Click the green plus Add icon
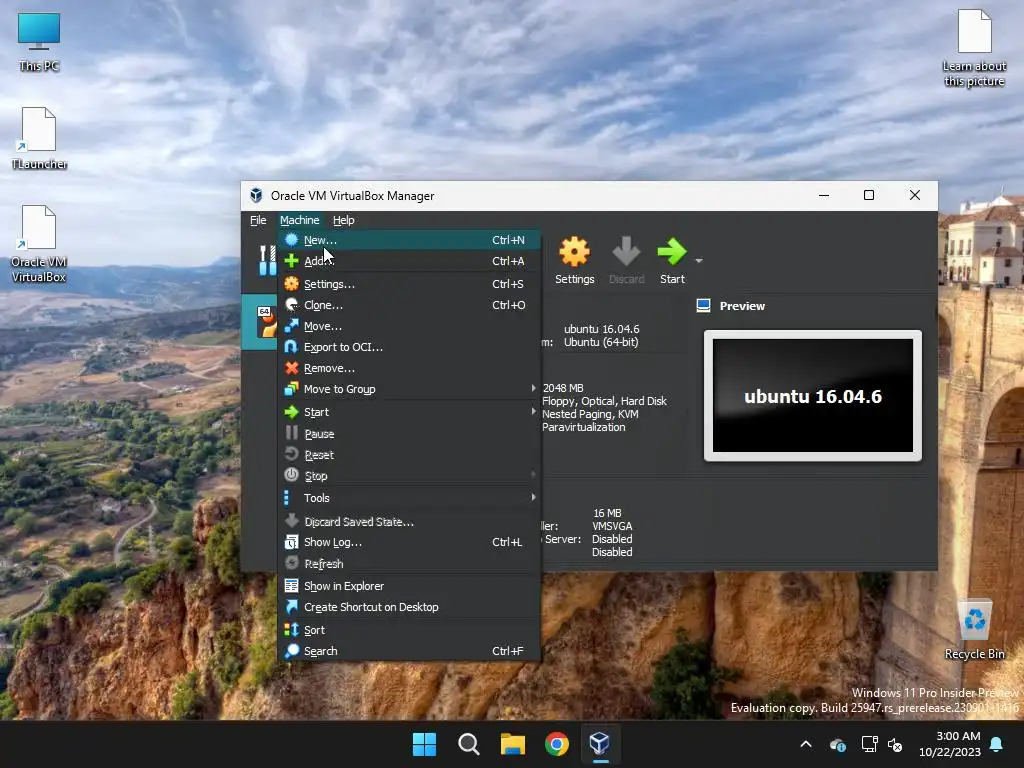Image resolution: width=1024 pixels, height=768 pixels. point(291,261)
